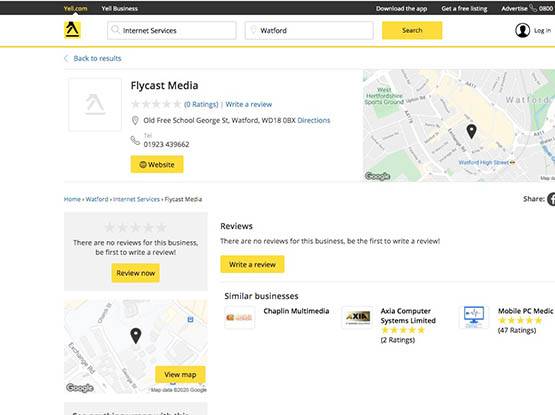Click the Chaplin Multimedia logo thumbnail
555x415 pixels.
[240, 317]
